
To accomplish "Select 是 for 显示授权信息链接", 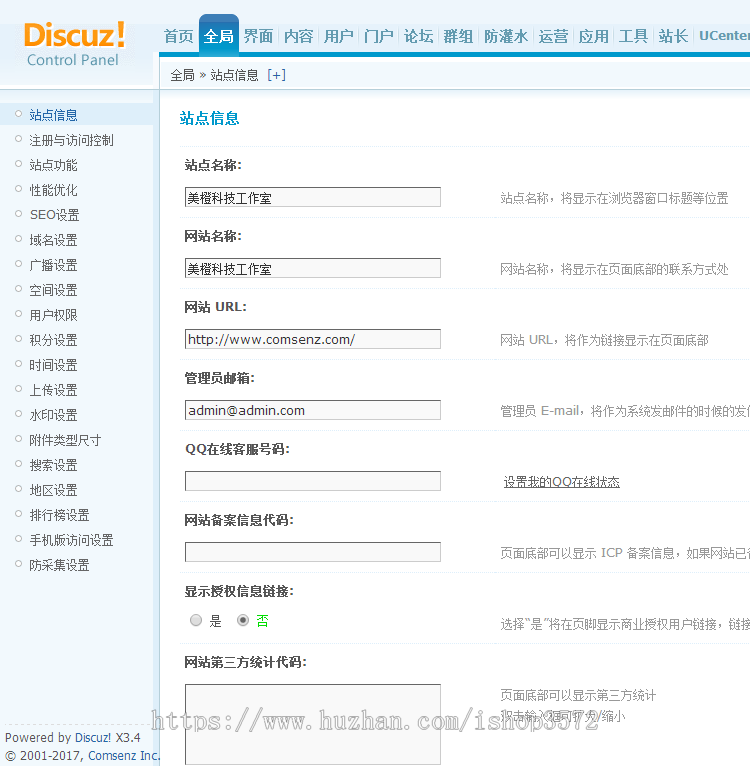I will [x=196, y=620].
